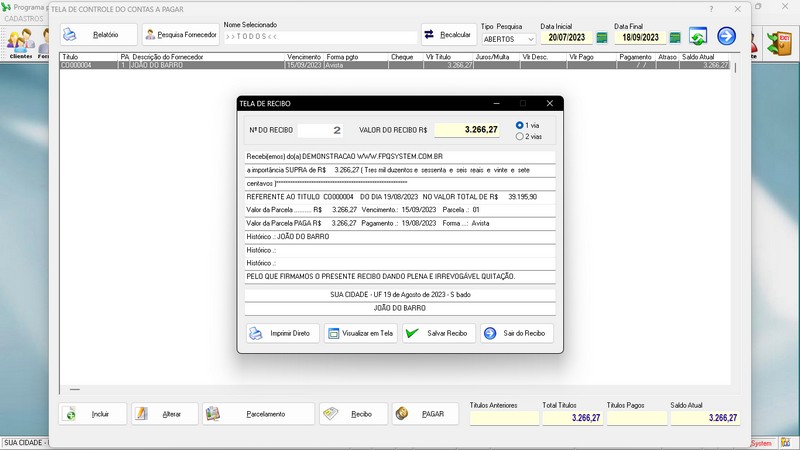The image size is (800, 450).
Task: Click the green refresh icon in toolbar
Action: 697,37
